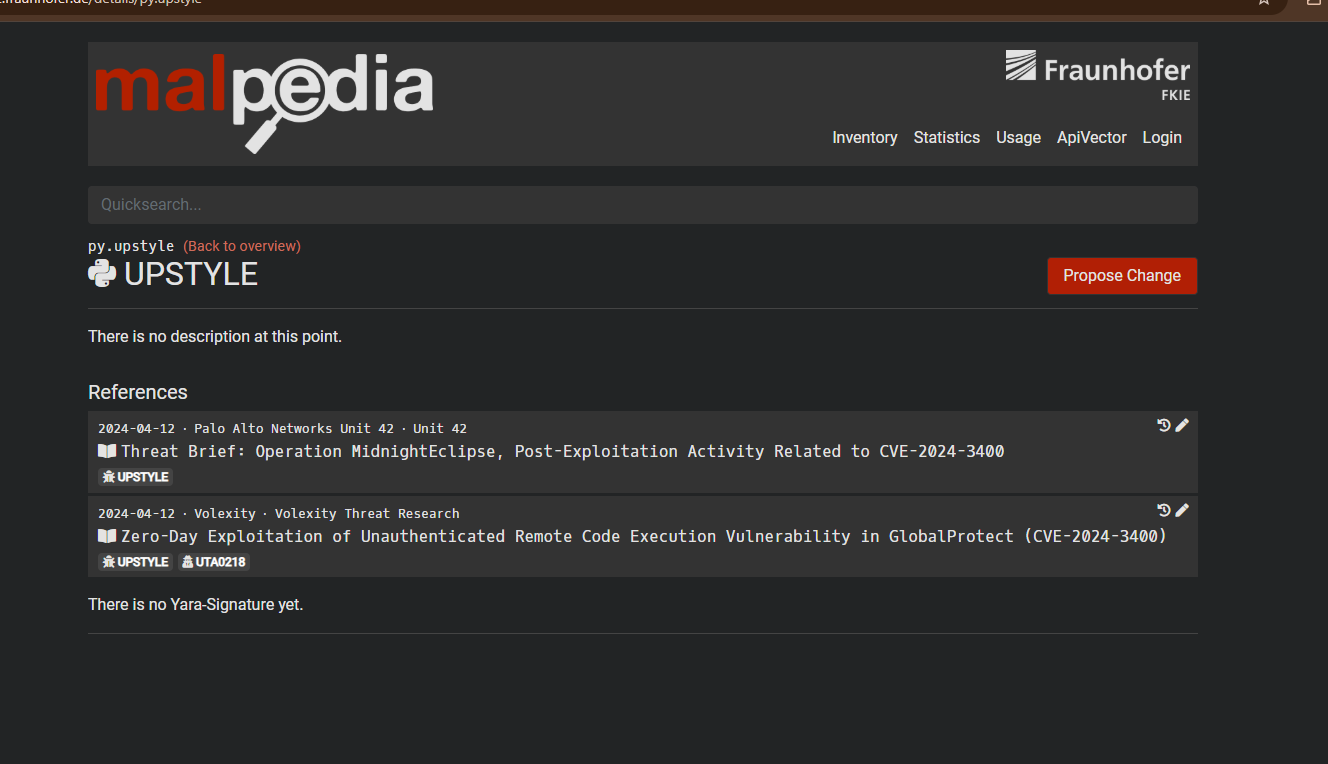Click book icon beside Zero-Day Exploitation title
Viewport: 1328px width, 764px height.
tap(107, 536)
